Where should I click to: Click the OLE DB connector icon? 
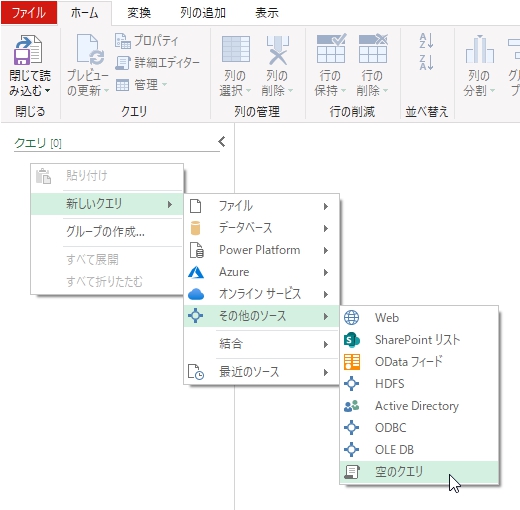(351, 450)
